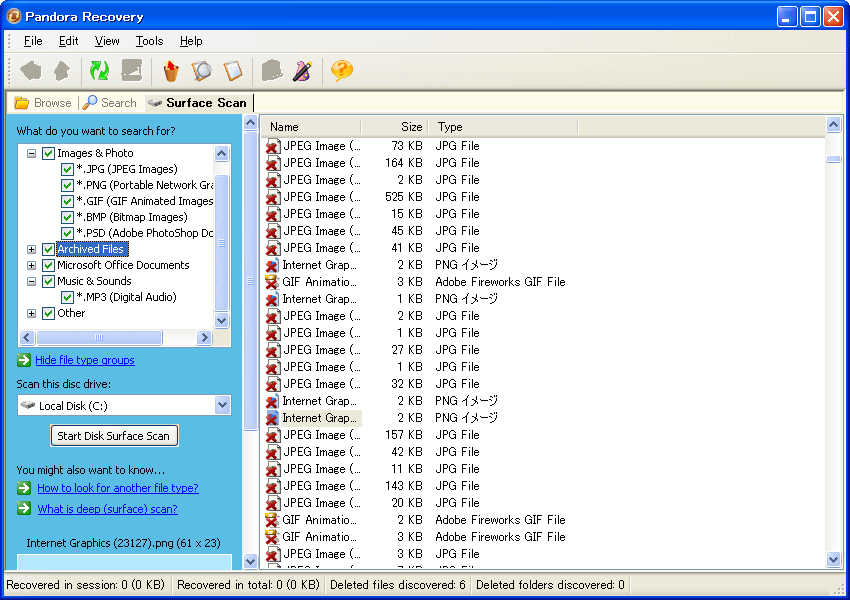This screenshot has width=850, height=600.
Task: Click file icon of 45 KB JPEG Image
Action: (273, 231)
